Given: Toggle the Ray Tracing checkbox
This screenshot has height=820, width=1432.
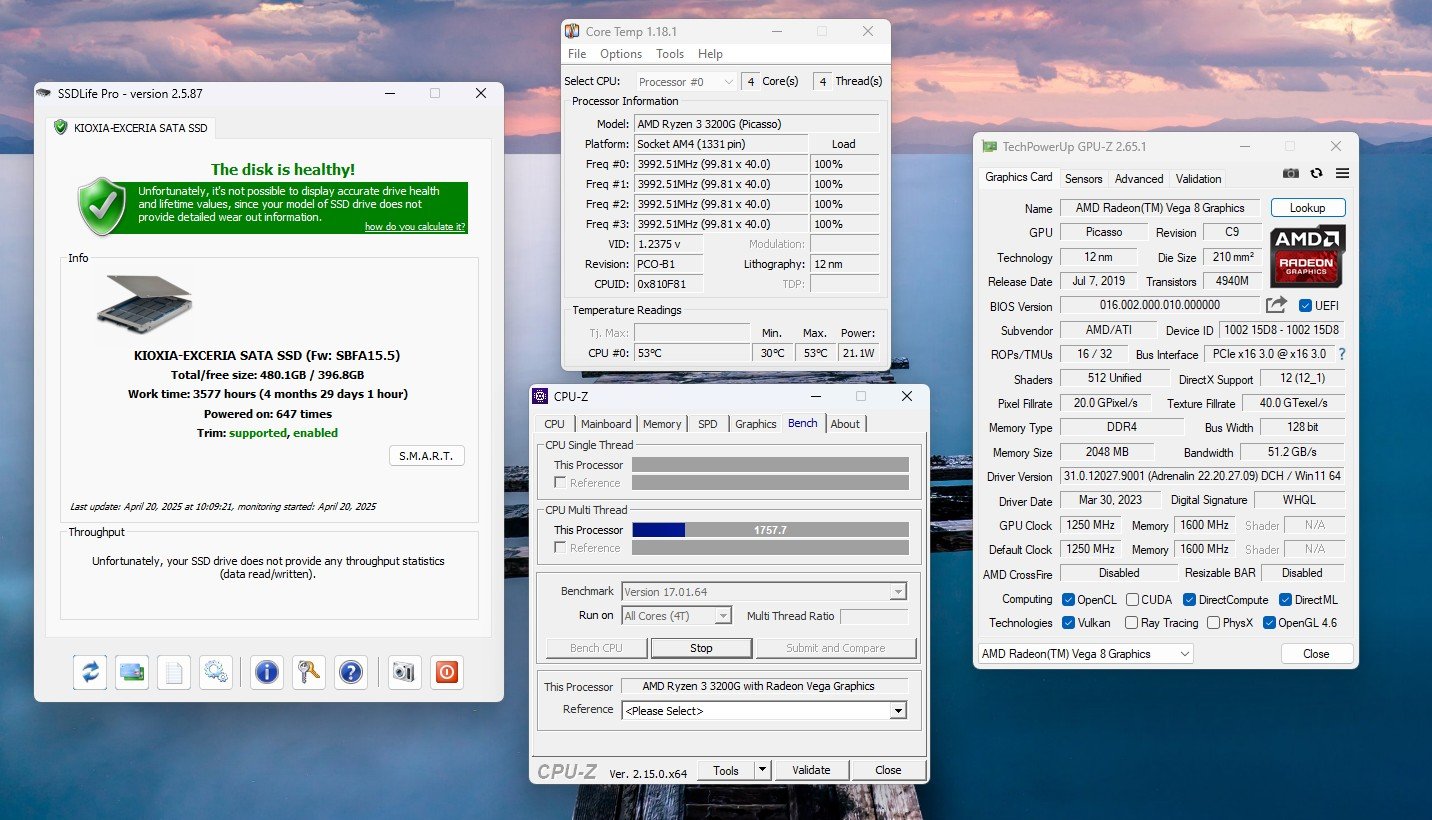Looking at the screenshot, I should [x=1131, y=623].
